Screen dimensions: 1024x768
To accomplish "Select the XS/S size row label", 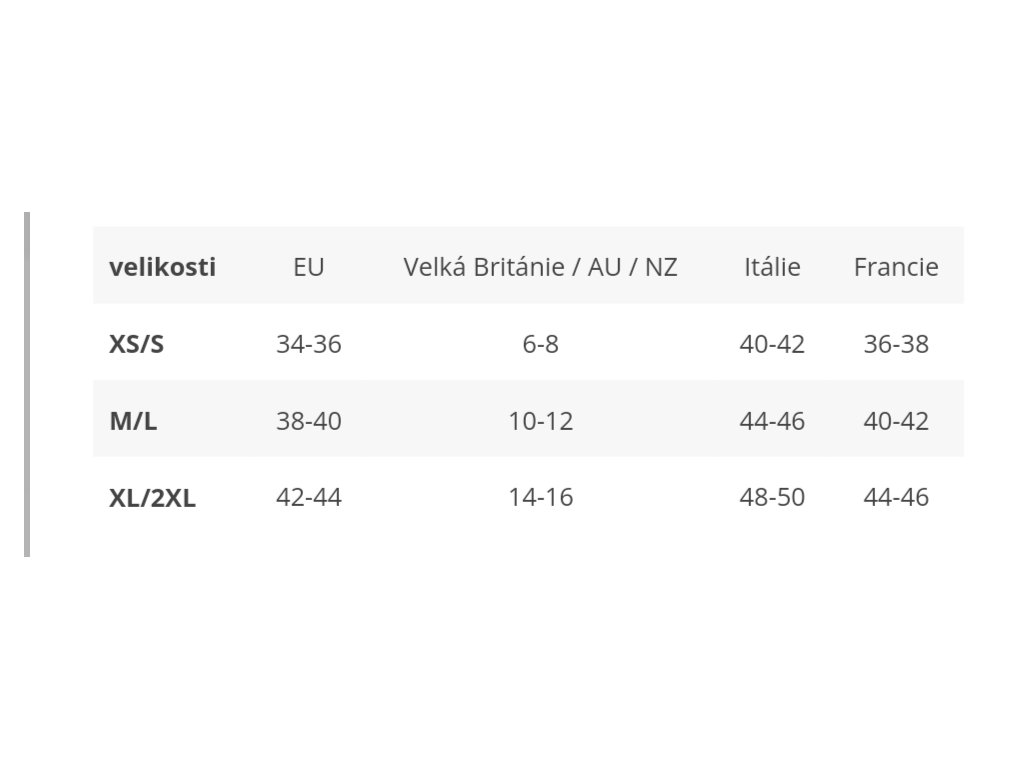I will pos(136,344).
